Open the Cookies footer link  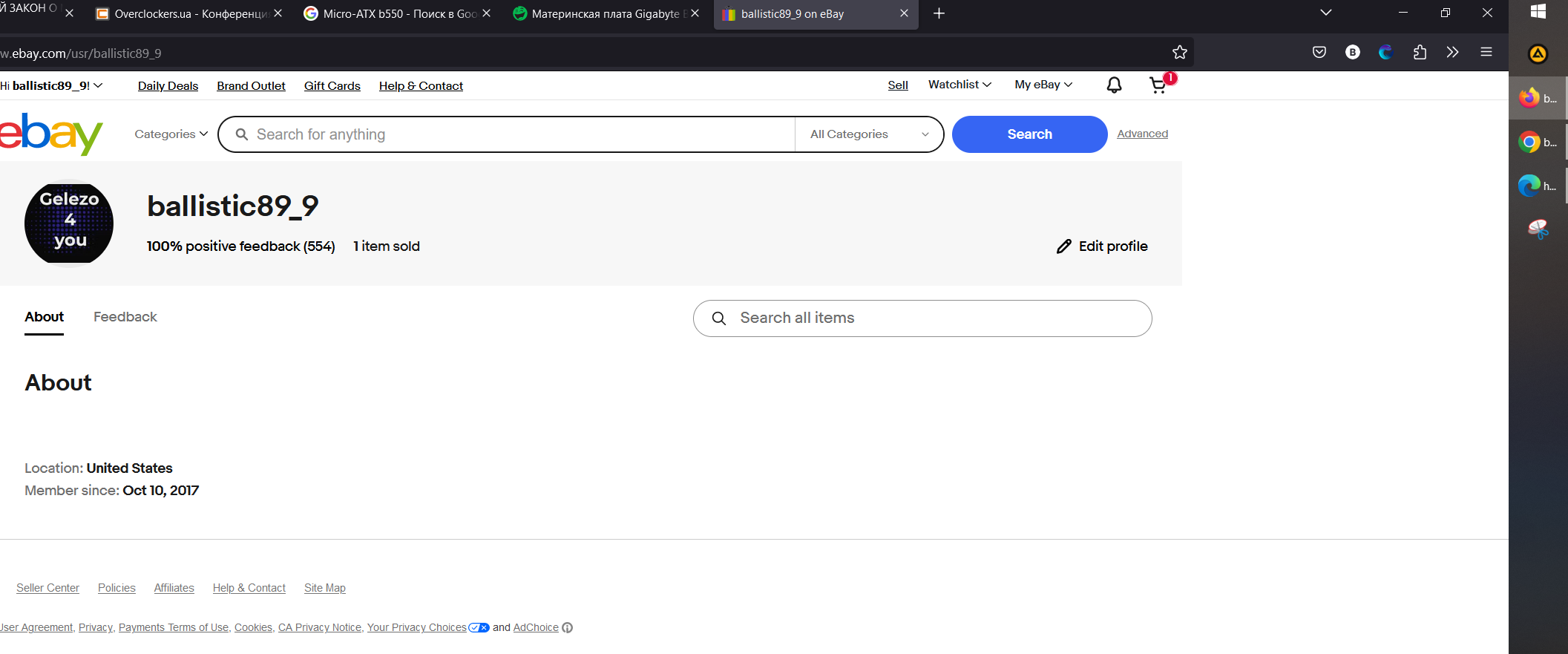(253, 628)
